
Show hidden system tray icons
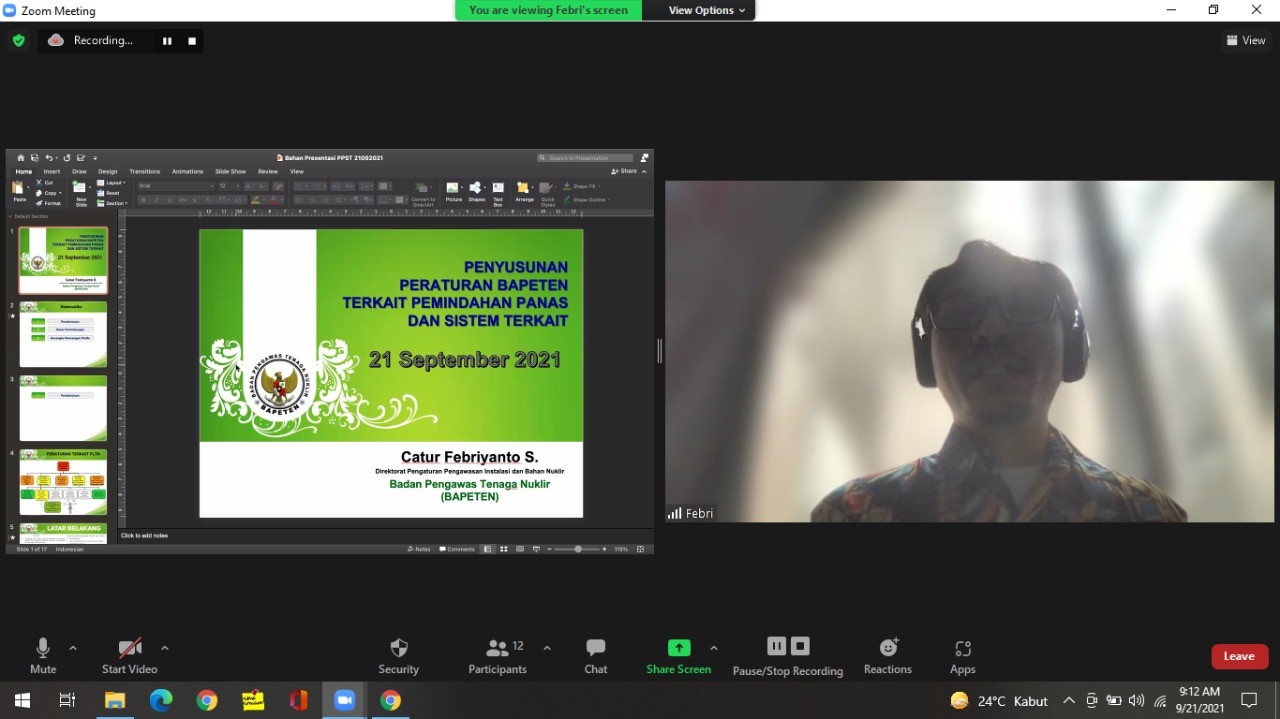point(1069,700)
